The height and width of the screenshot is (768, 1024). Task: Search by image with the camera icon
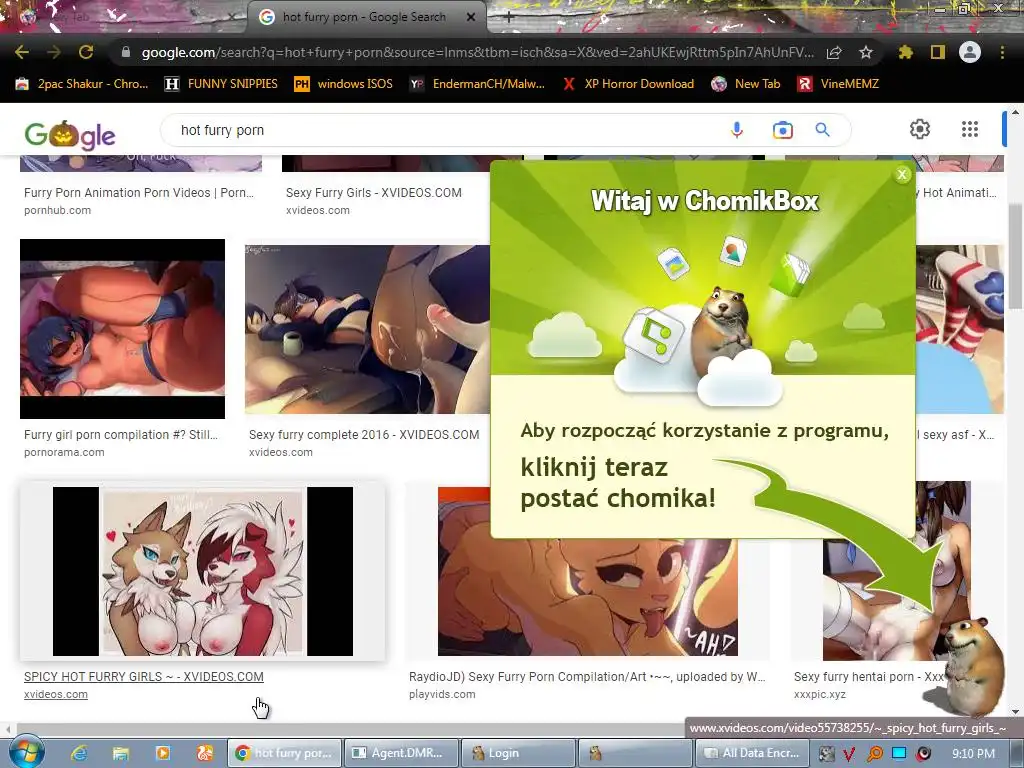click(x=782, y=130)
